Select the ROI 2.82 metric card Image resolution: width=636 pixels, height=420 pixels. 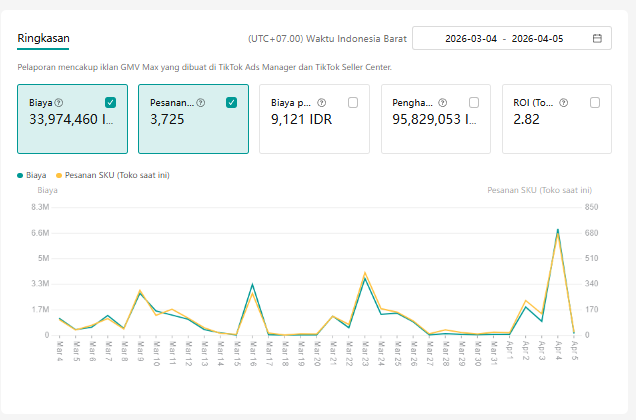point(557,119)
